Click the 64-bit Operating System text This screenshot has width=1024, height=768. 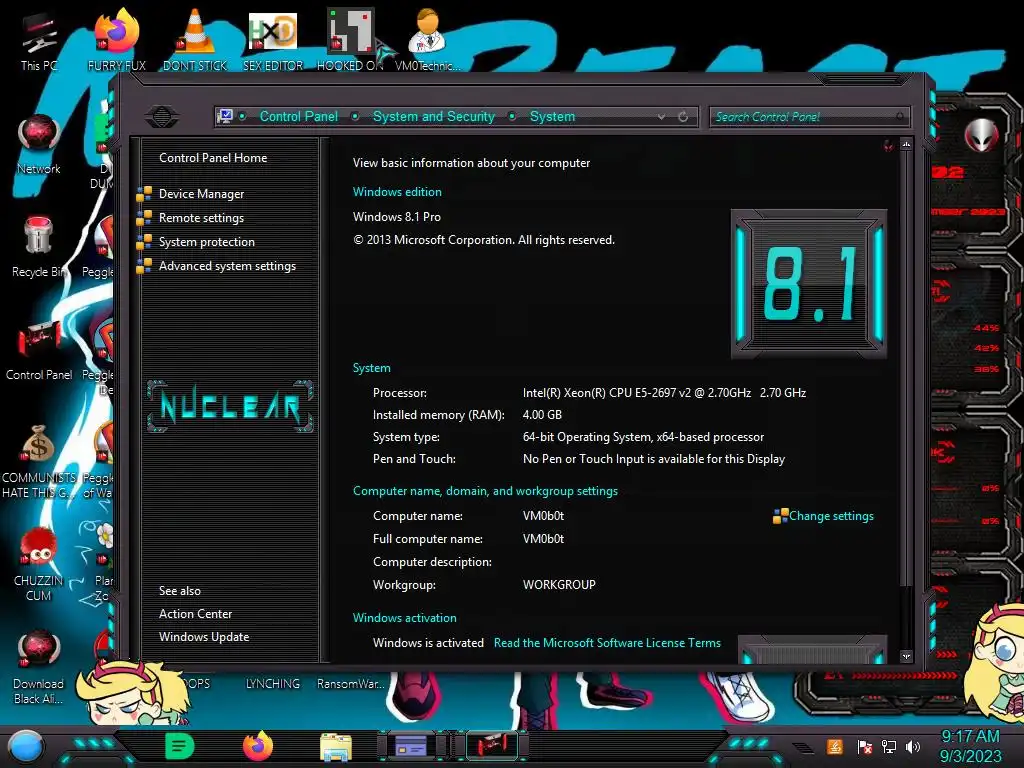click(x=643, y=438)
